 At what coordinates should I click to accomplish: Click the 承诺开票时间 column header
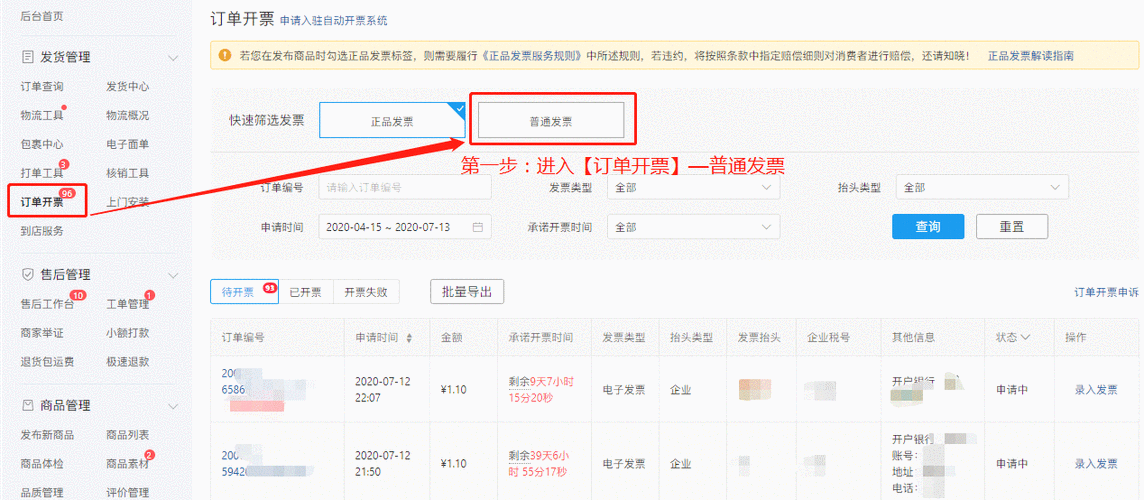point(541,337)
